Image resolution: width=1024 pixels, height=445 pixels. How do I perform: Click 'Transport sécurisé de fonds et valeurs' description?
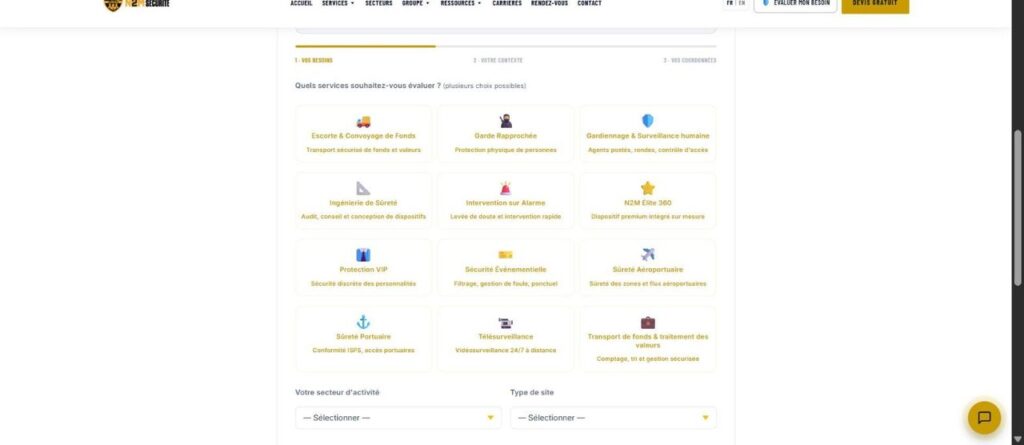(x=363, y=150)
